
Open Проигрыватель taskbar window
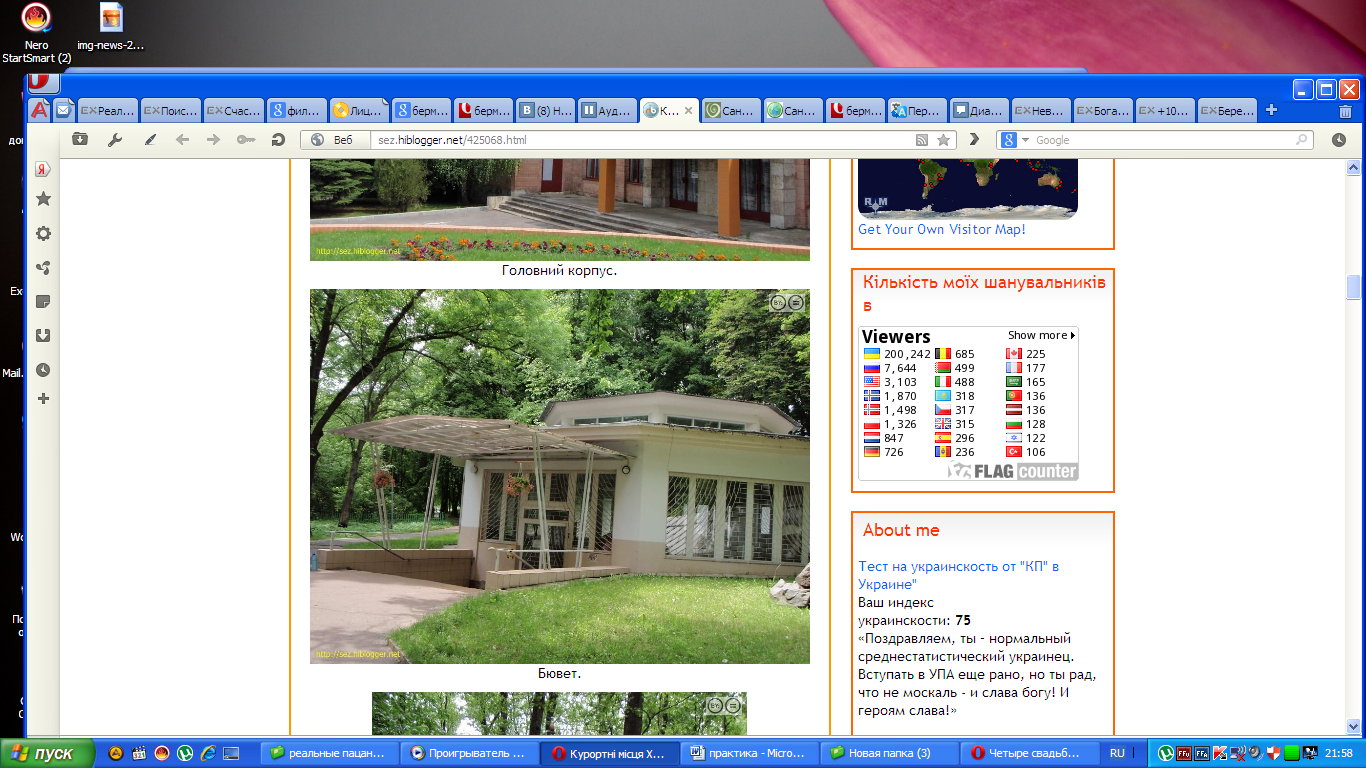469,753
